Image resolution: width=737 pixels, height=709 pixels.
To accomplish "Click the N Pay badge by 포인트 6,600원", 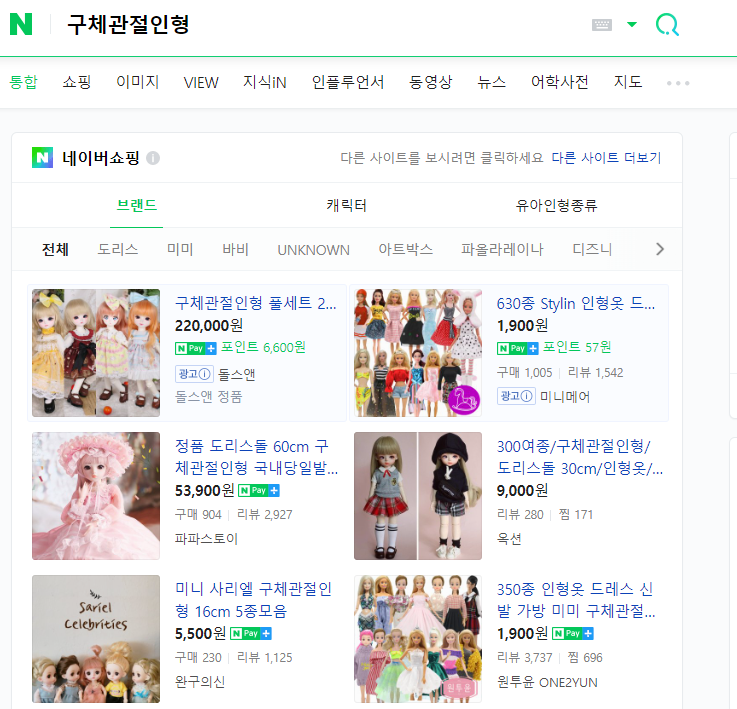I will point(196,348).
